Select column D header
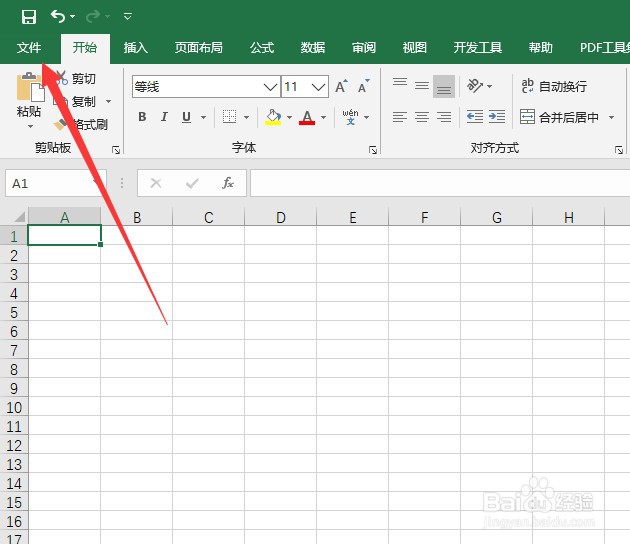The width and height of the screenshot is (630, 544). pyautogui.click(x=280, y=217)
